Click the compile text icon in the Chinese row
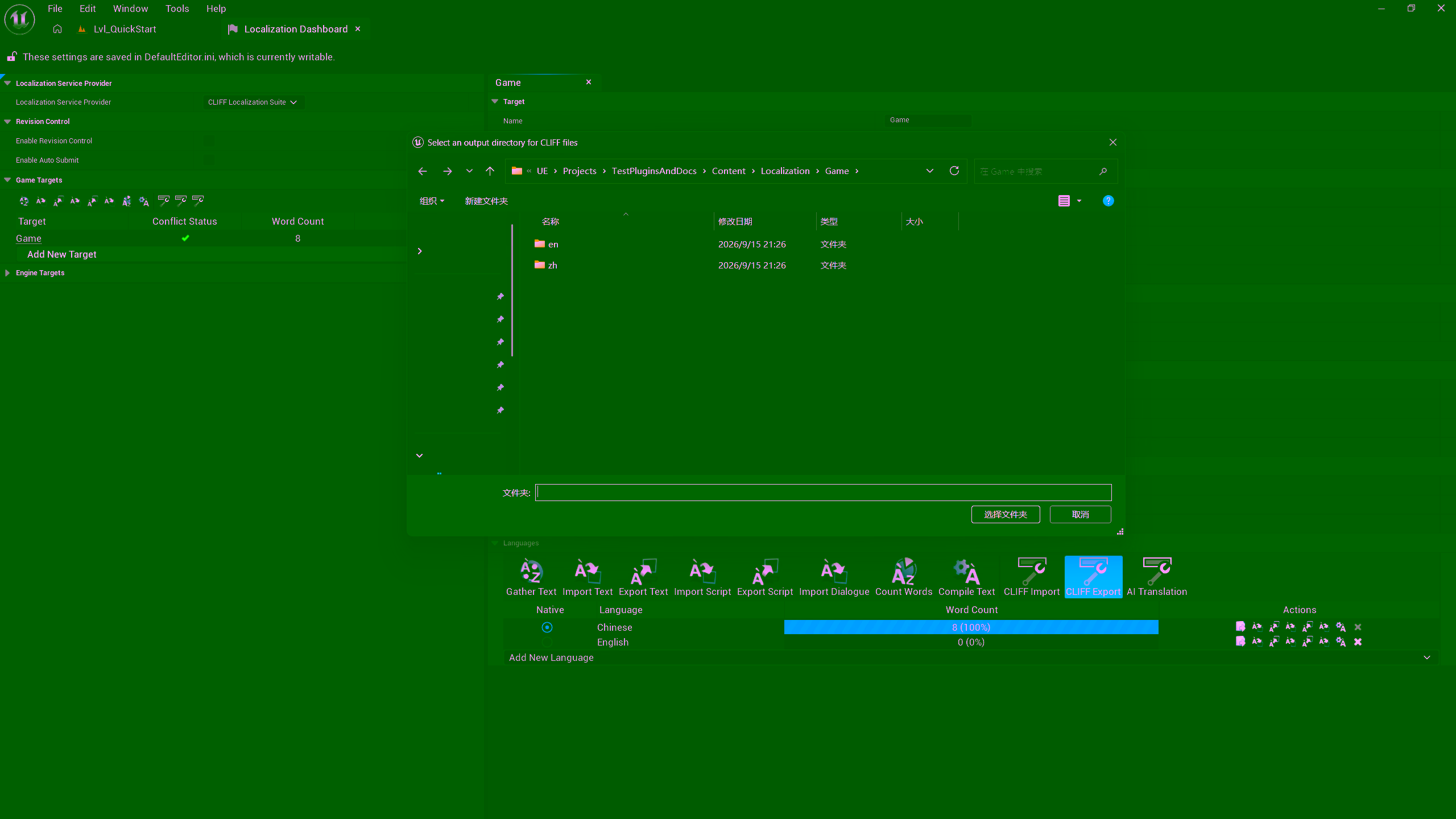 (1341, 627)
